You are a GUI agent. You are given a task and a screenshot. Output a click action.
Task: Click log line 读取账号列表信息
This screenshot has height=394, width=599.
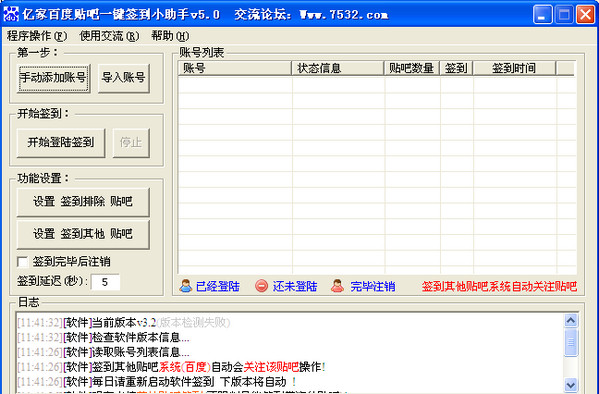103,352
